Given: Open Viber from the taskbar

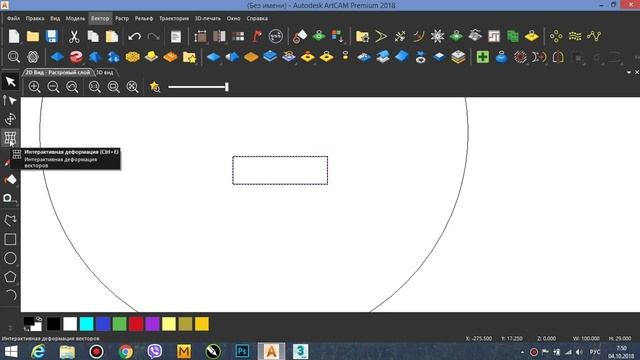Looking at the screenshot, I should point(155,351).
